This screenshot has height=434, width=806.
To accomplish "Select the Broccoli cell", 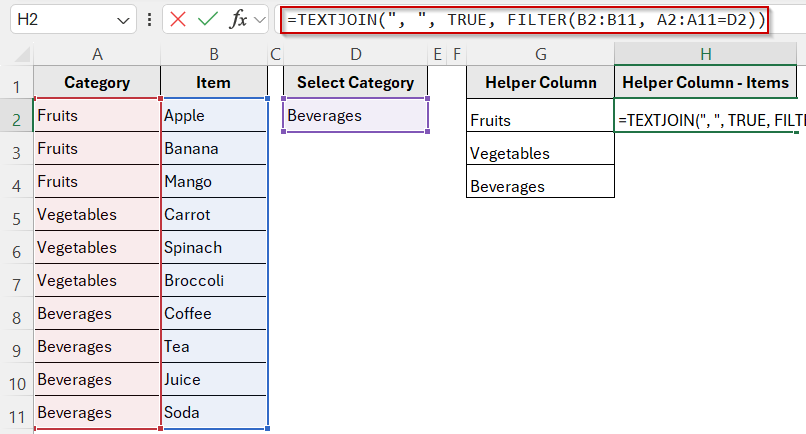I will (213, 280).
